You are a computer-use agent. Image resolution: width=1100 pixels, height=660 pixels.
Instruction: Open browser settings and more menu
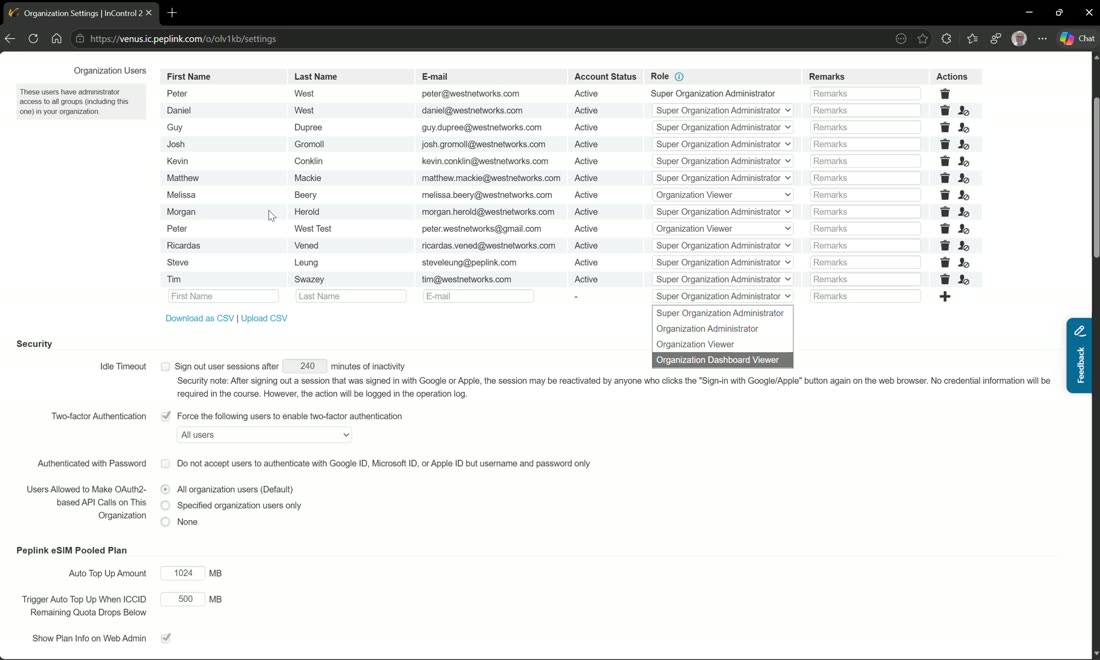[1042, 39]
